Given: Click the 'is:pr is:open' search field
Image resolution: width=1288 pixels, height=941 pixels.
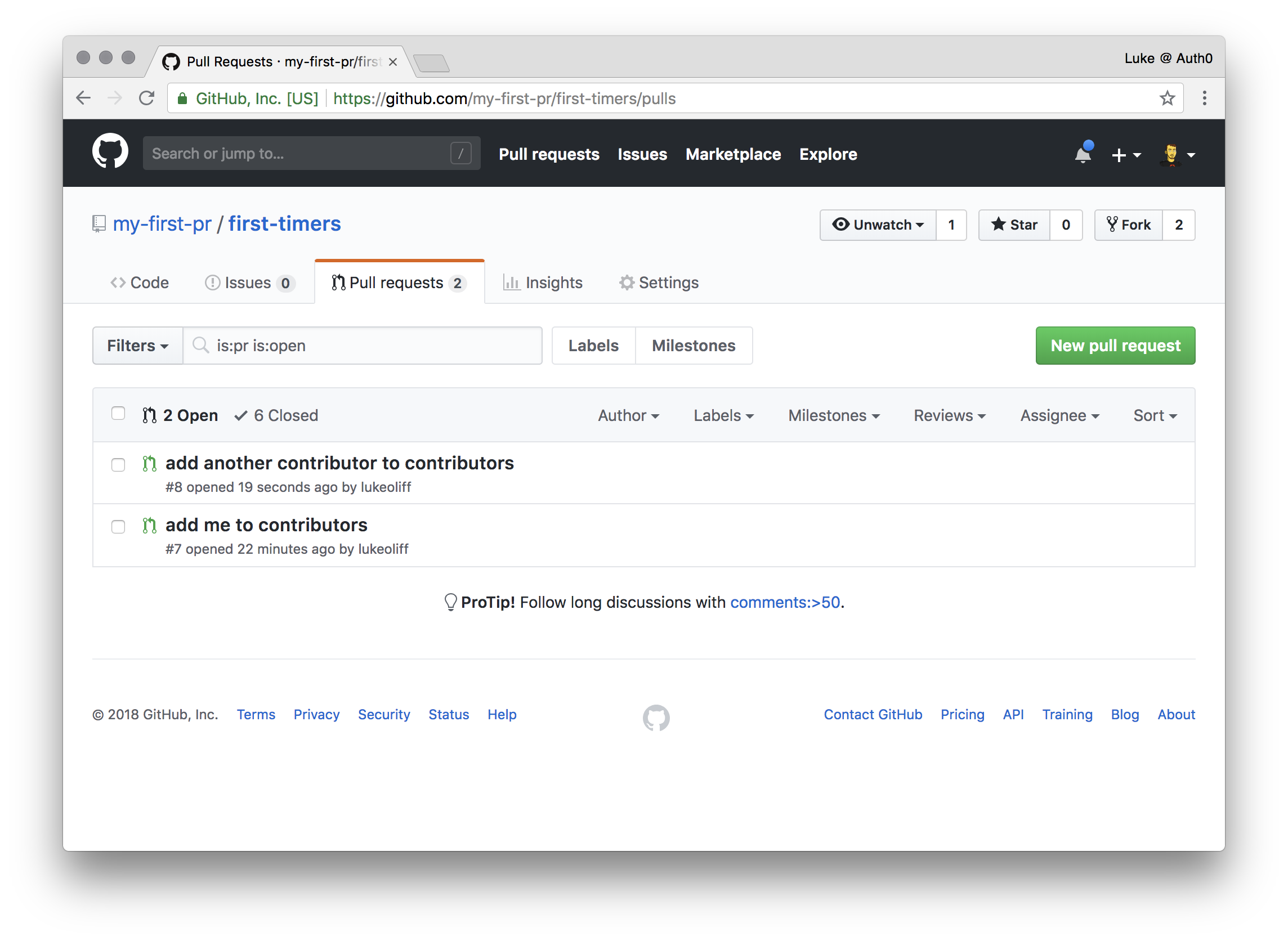Looking at the screenshot, I should [x=365, y=346].
